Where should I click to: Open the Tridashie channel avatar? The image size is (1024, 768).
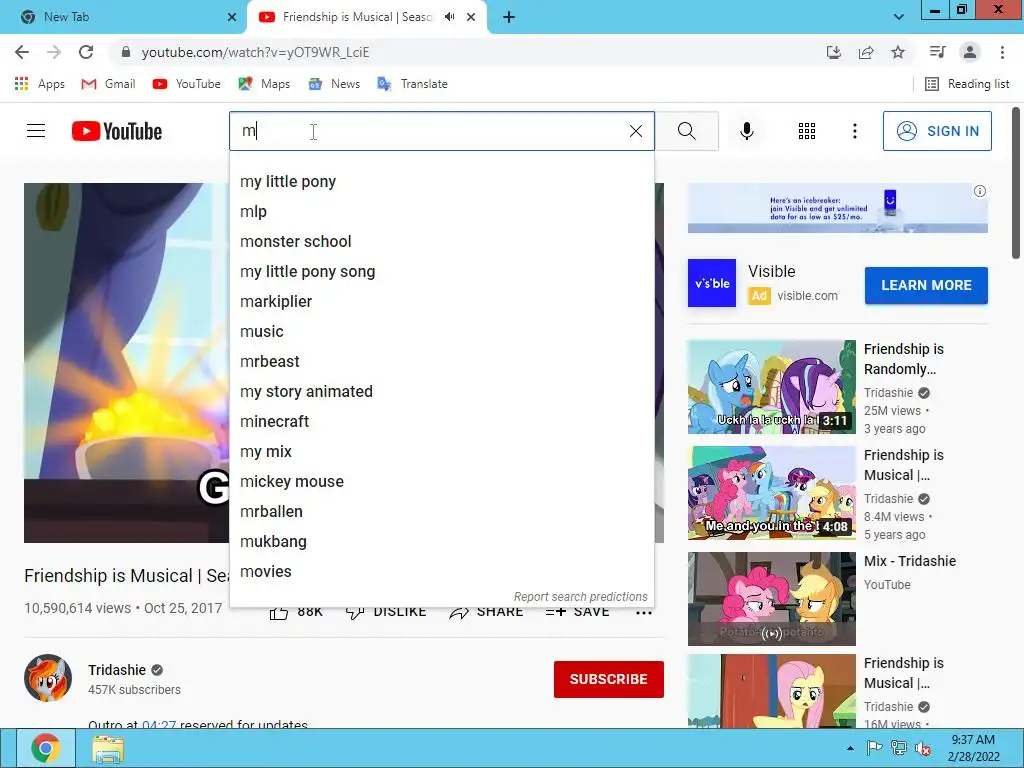[x=48, y=678]
